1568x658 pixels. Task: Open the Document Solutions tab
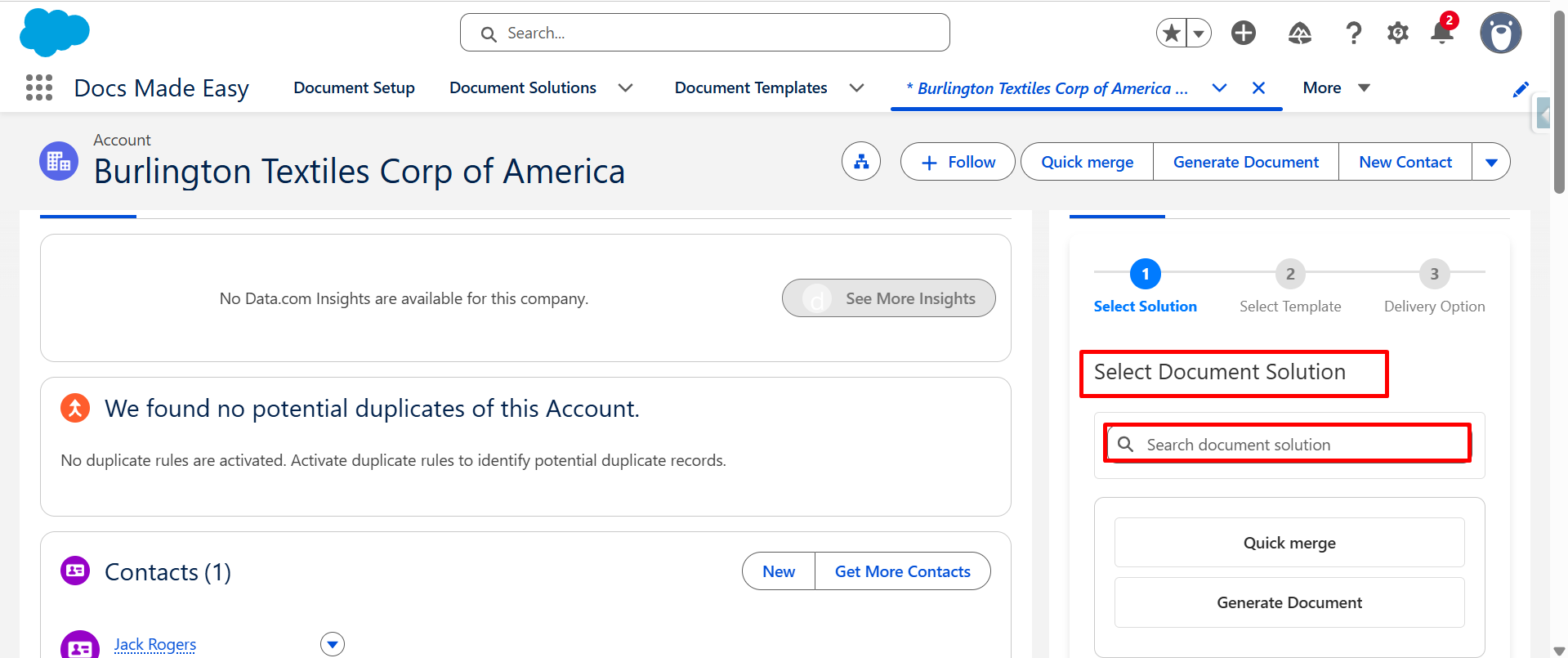point(523,87)
